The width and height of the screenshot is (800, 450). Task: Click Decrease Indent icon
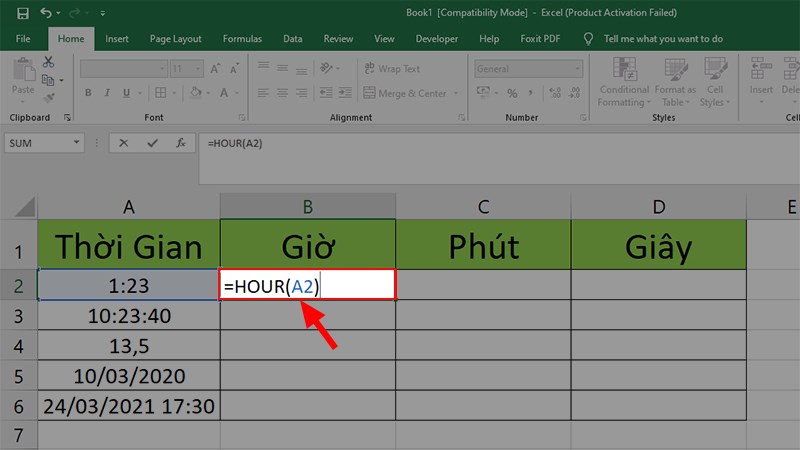[x=326, y=93]
